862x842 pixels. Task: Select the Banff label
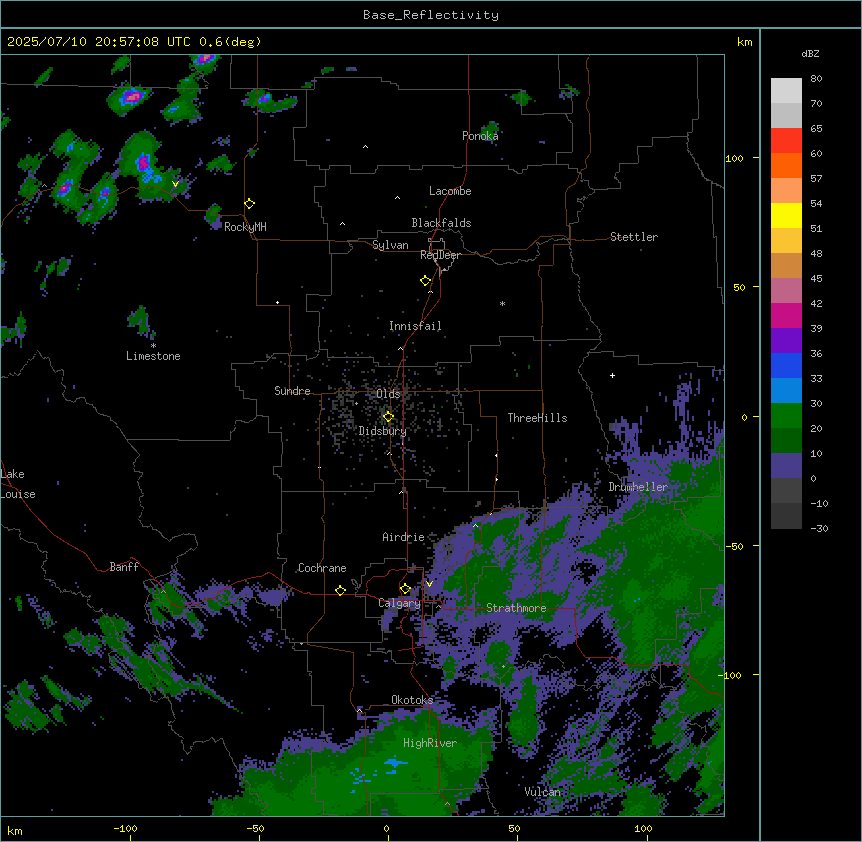124,567
